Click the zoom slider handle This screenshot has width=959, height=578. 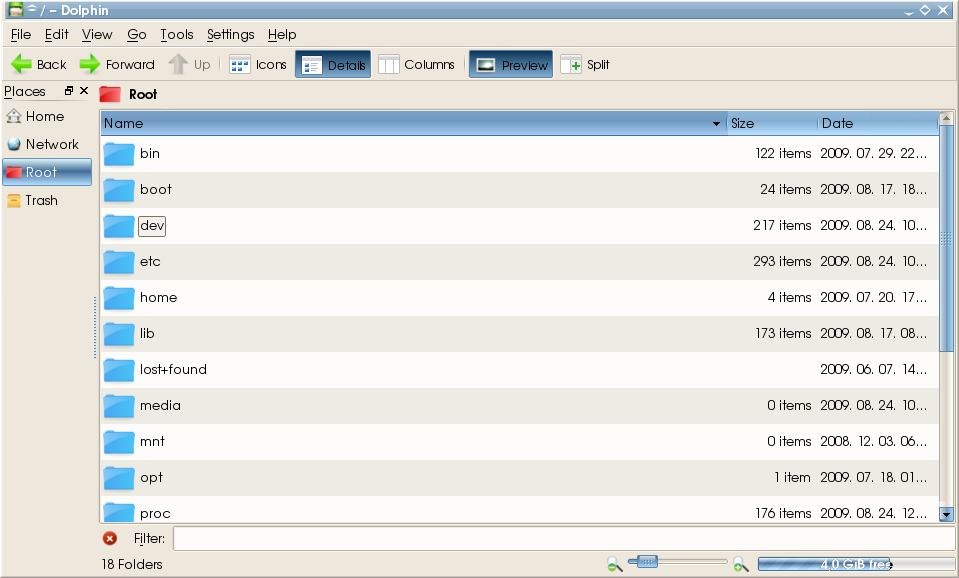(647, 561)
